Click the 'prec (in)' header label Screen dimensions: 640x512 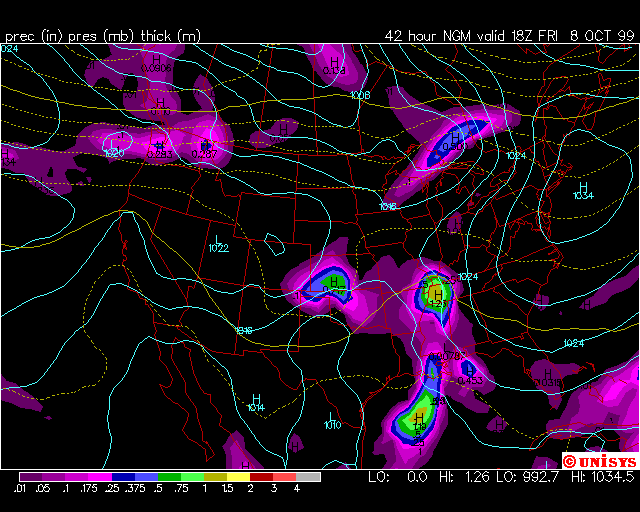tap(33, 35)
